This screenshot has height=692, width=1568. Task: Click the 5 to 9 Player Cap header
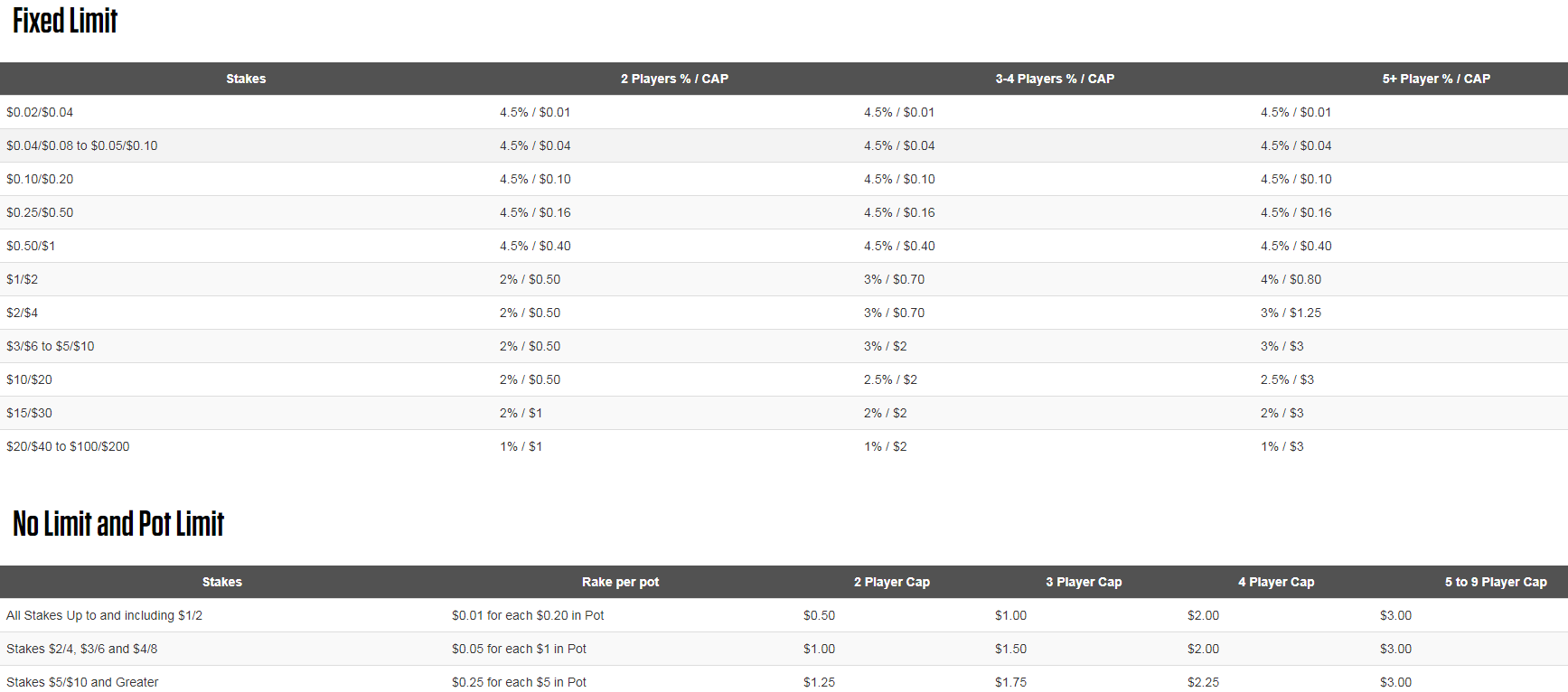pos(1496,582)
